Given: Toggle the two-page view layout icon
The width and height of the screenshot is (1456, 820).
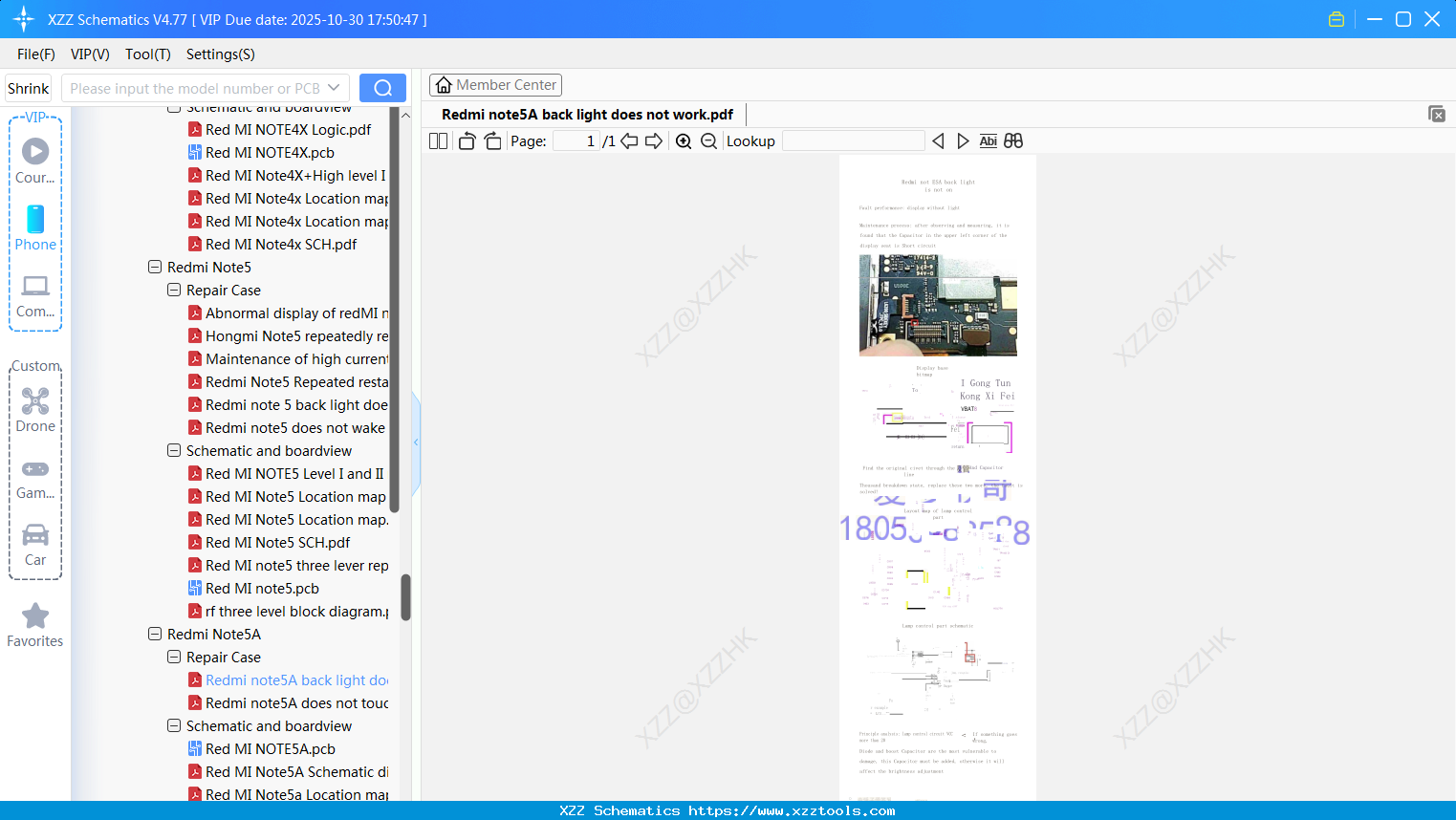Looking at the screenshot, I should [x=438, y=140].
